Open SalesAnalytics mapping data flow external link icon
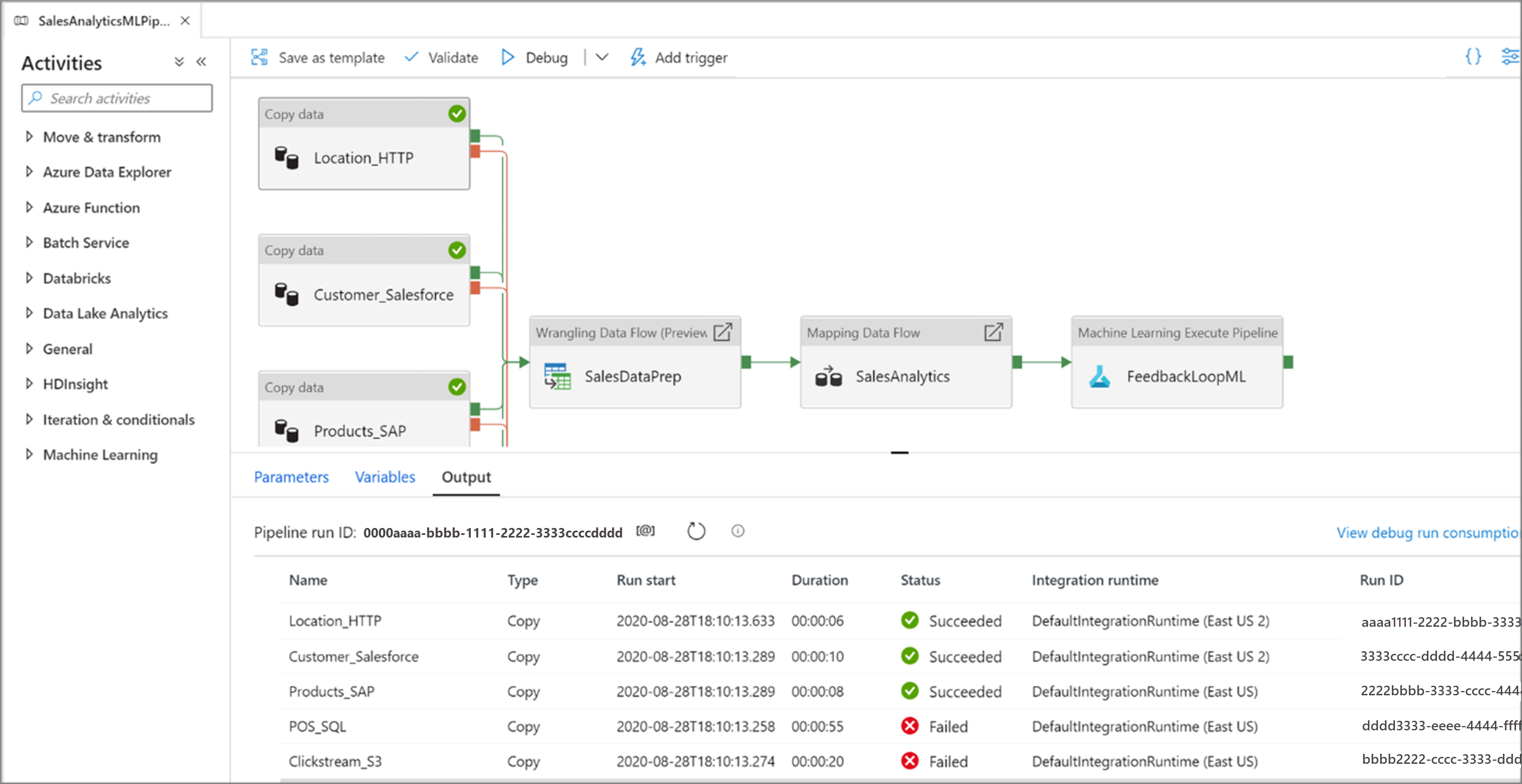Viewport: 1522px width, 784px height. [x=993, y=333]
